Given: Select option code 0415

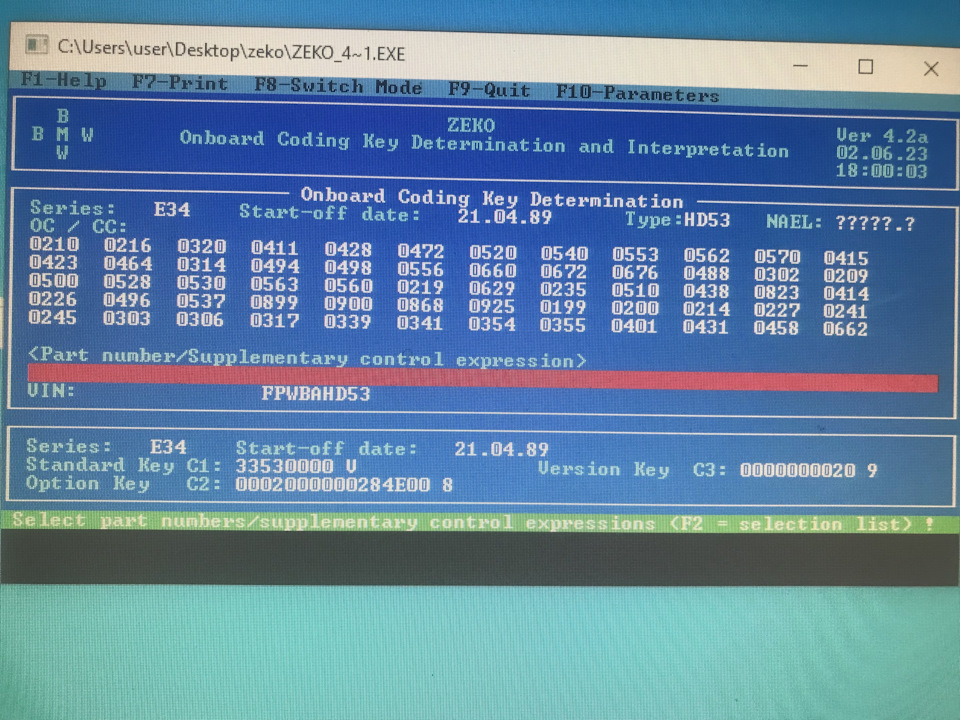Looking at the screenshot, I should (x=846, y=258).
